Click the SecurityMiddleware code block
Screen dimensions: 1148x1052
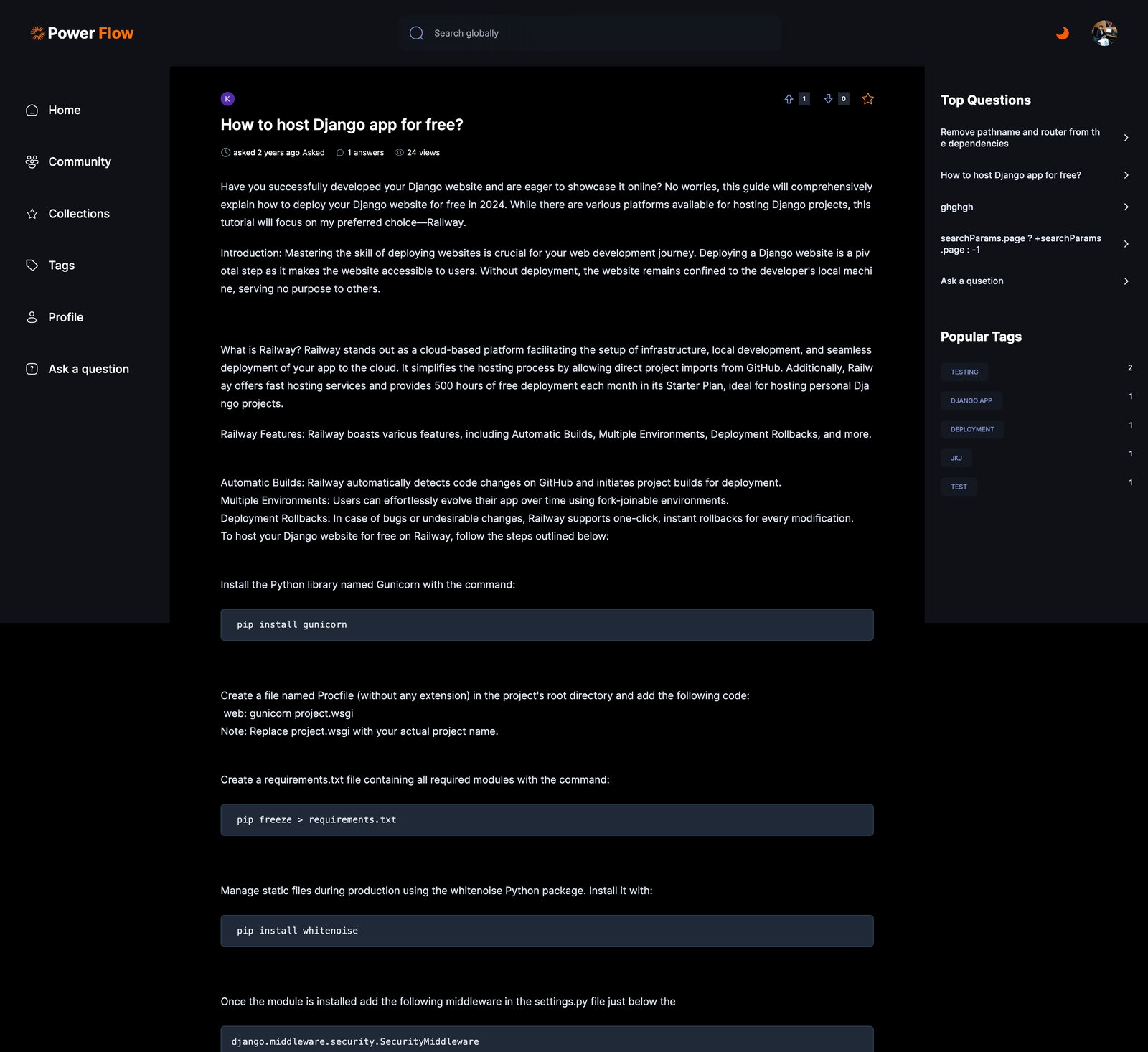547,1039
